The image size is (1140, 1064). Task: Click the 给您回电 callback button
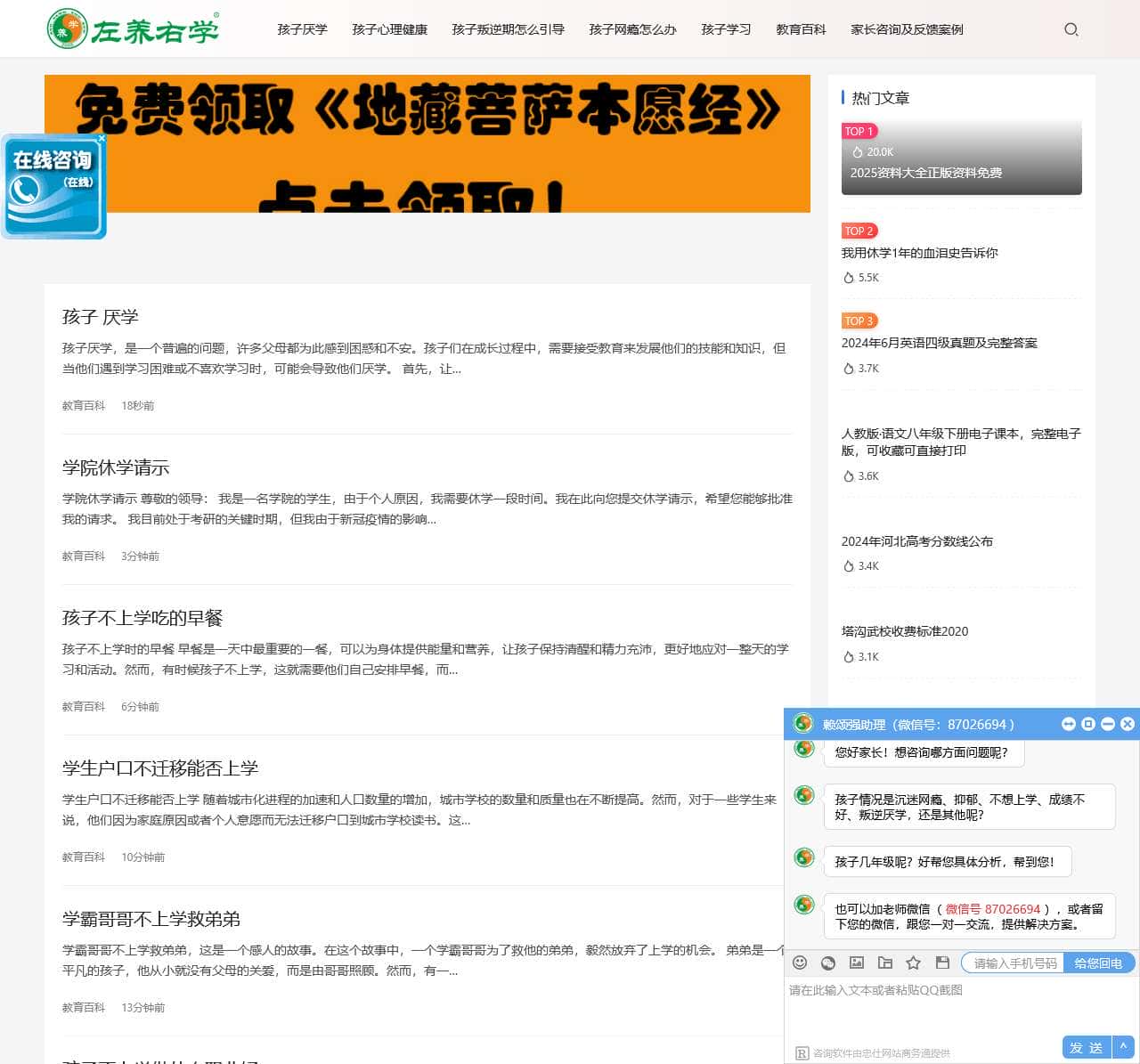click(x=1098, y=962)
